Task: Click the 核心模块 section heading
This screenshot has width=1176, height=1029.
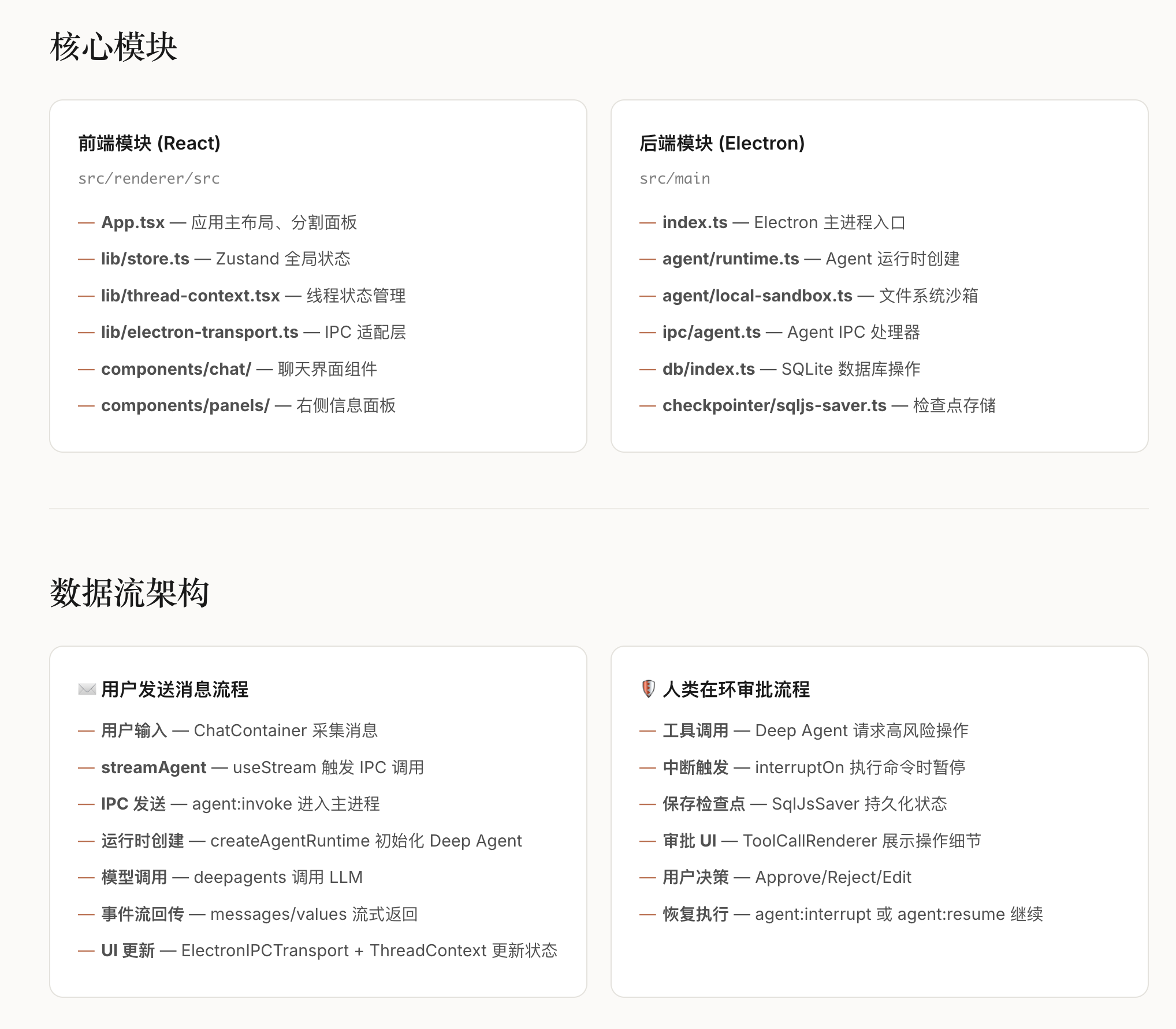Action: 114,46
